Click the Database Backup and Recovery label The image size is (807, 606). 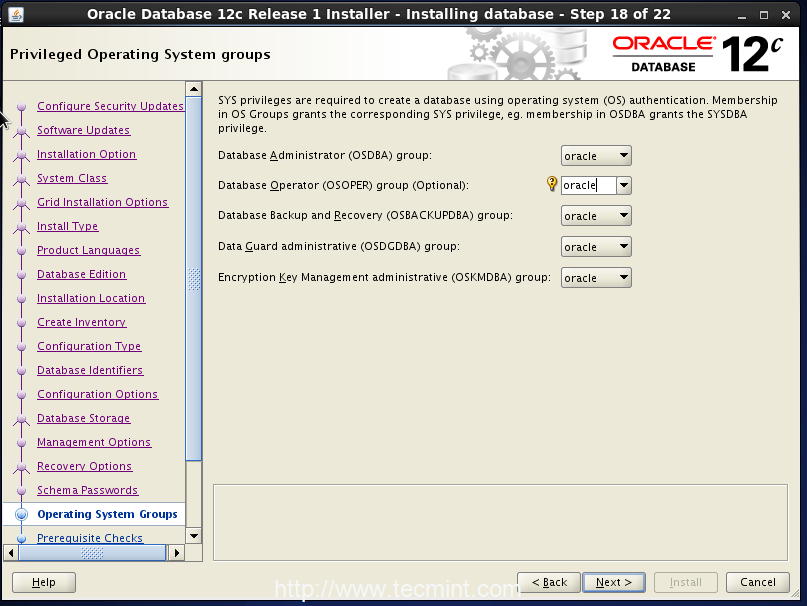[365, 215]
